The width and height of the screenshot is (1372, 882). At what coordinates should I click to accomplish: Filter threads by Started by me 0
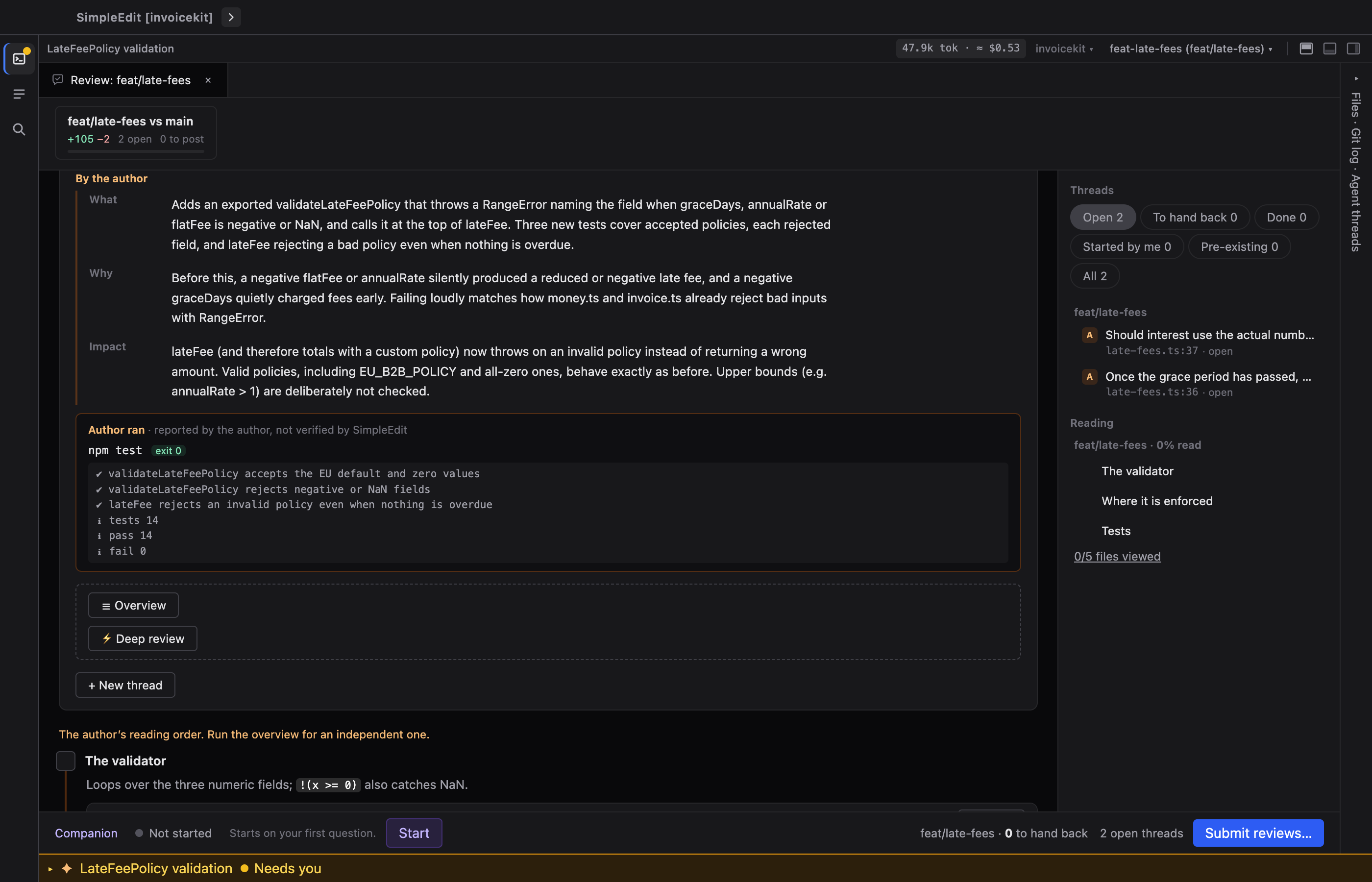(x=1127, y=246)
